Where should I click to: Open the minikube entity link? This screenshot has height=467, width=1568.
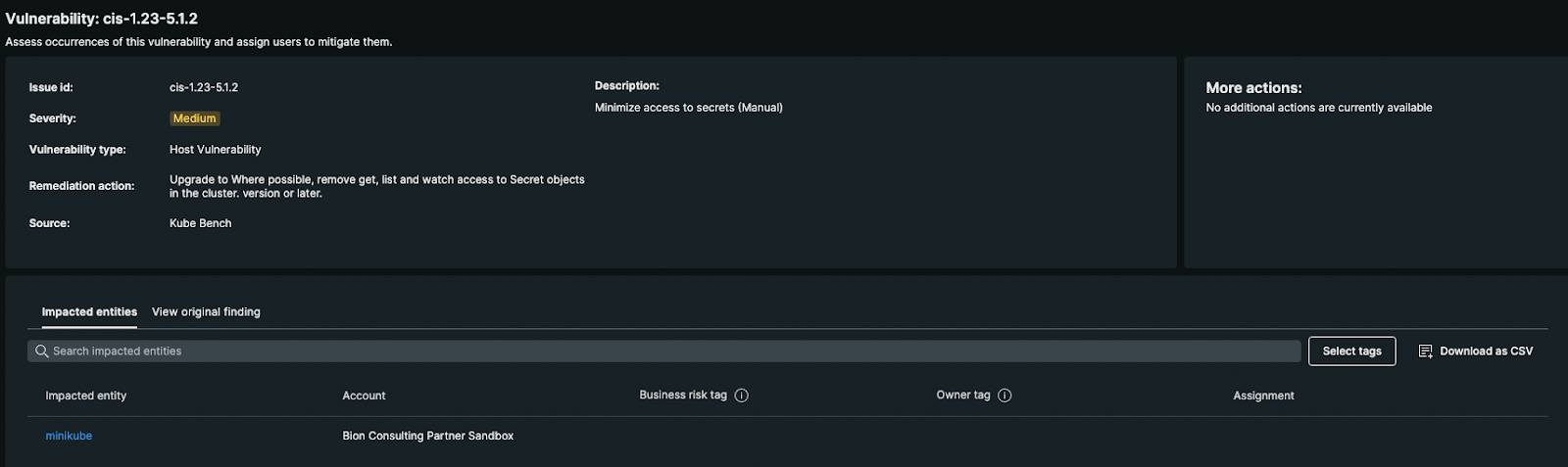(x=69, y=436)
